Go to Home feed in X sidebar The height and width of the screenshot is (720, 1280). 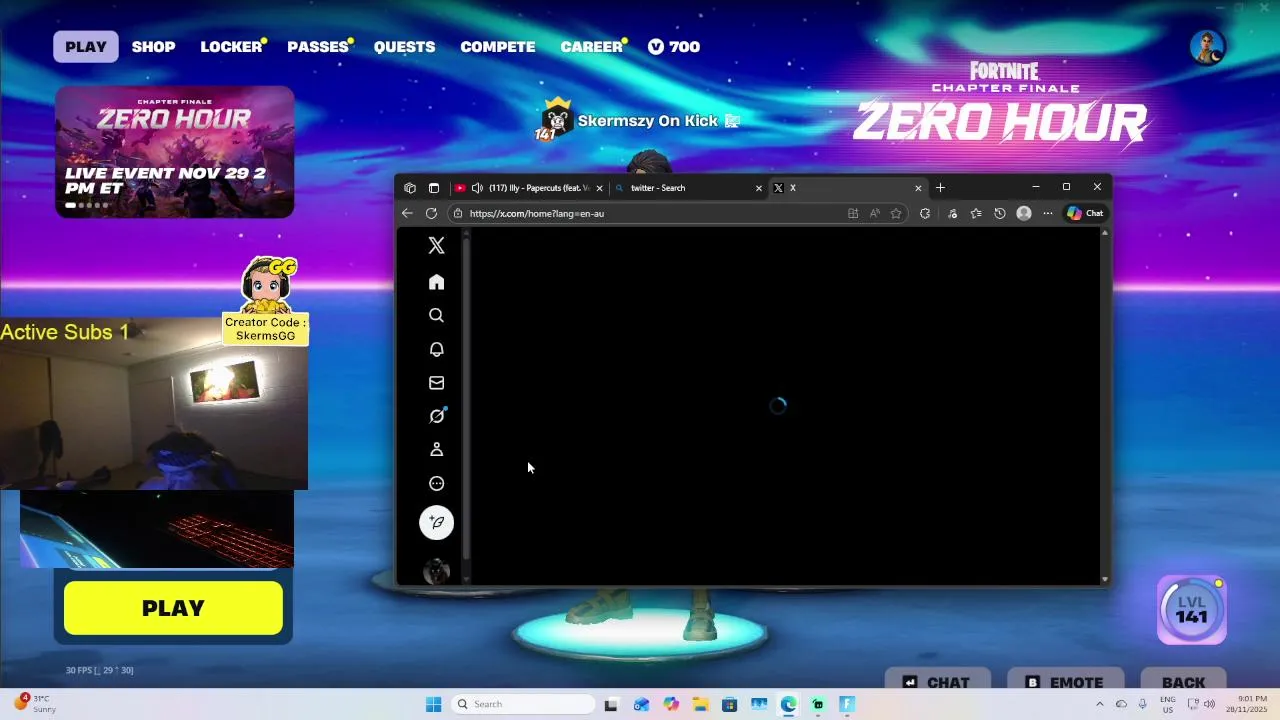coord(436,282)
